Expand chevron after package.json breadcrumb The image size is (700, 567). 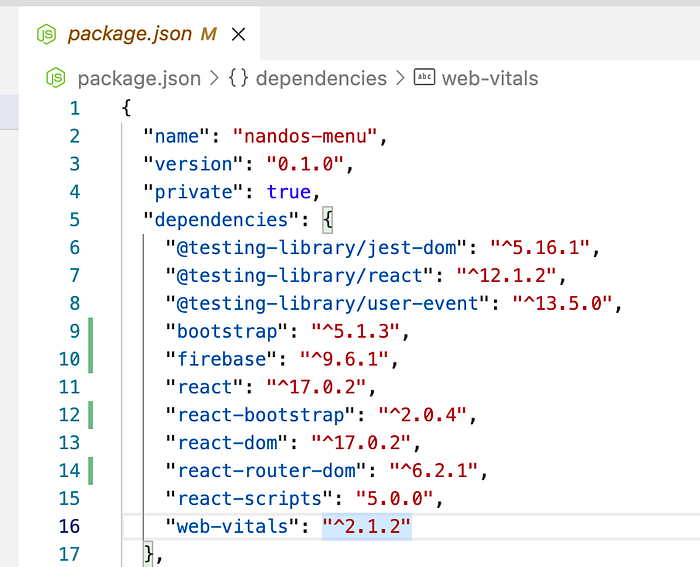[215, 79]
